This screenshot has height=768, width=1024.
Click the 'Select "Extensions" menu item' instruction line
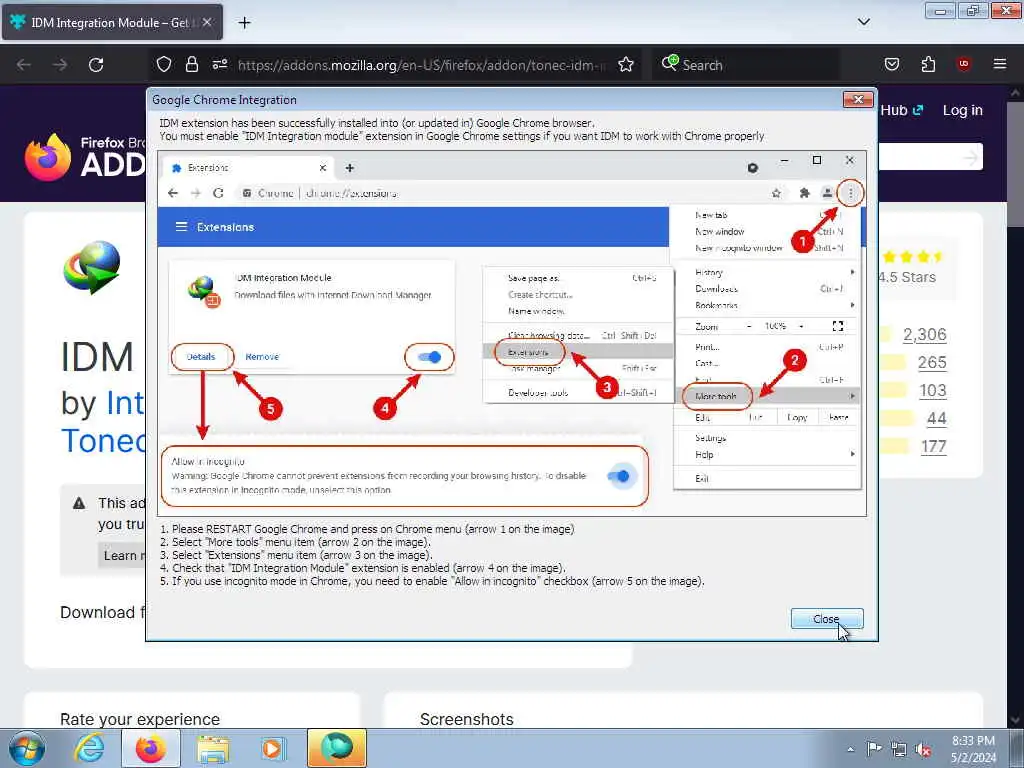click(x=296, y=555)
